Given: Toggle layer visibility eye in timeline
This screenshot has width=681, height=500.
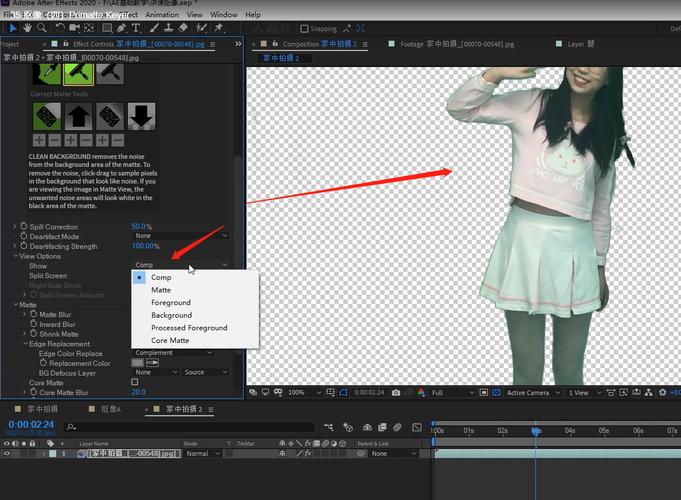Looking at the screenshot, I should [x=7, y=453].
